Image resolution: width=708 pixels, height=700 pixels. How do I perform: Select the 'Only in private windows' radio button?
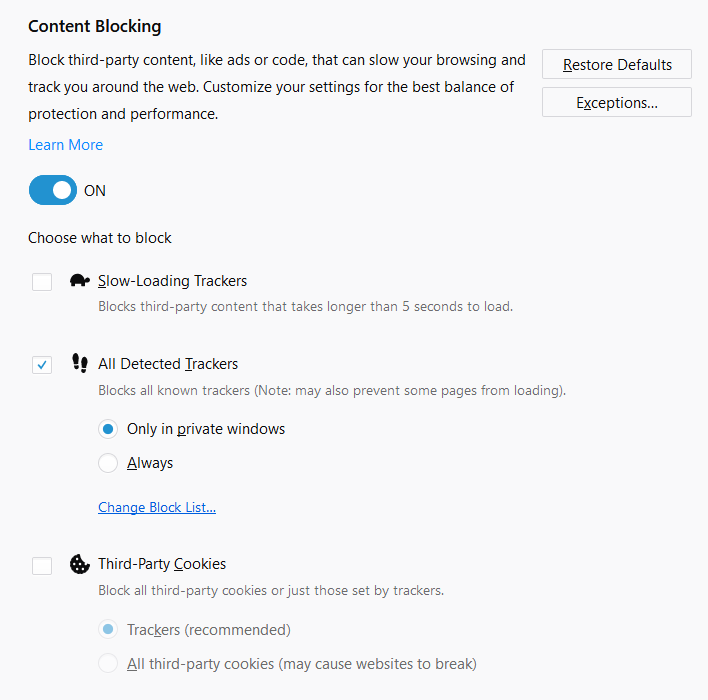tap(108, 429)
